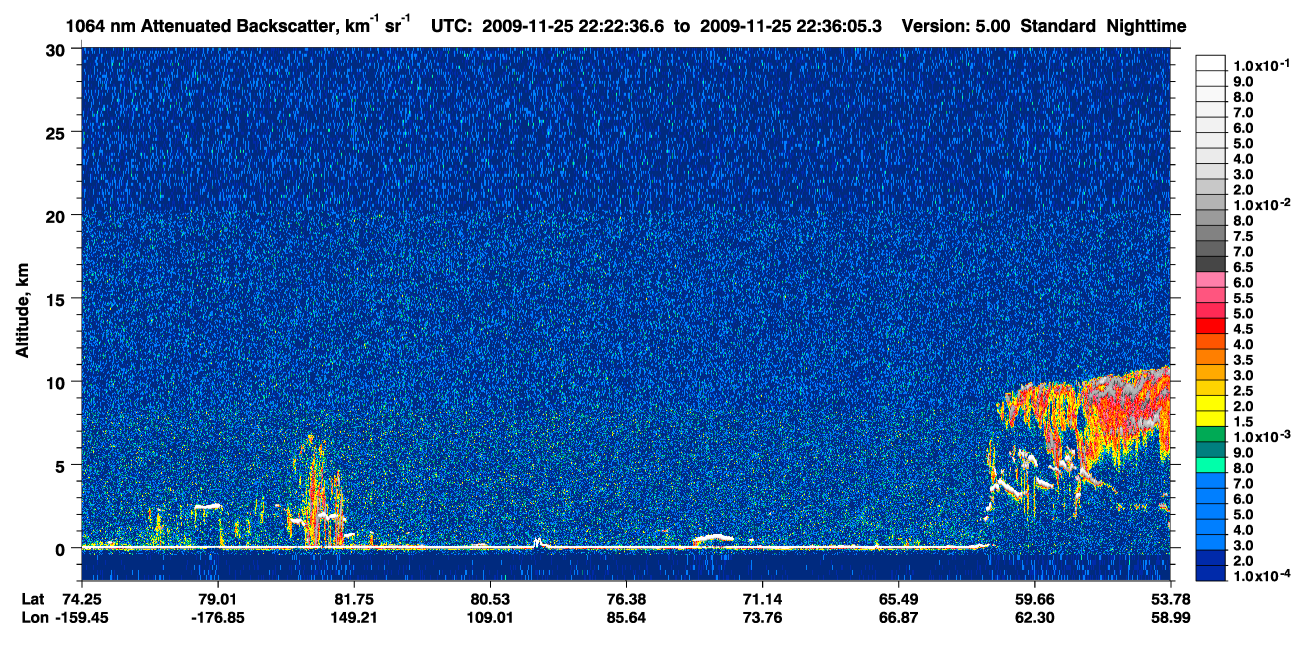This screenshot has height=667, width=1300.
Task: Click the colorbar label 4.5
Action: click(x=1245, y=329)
